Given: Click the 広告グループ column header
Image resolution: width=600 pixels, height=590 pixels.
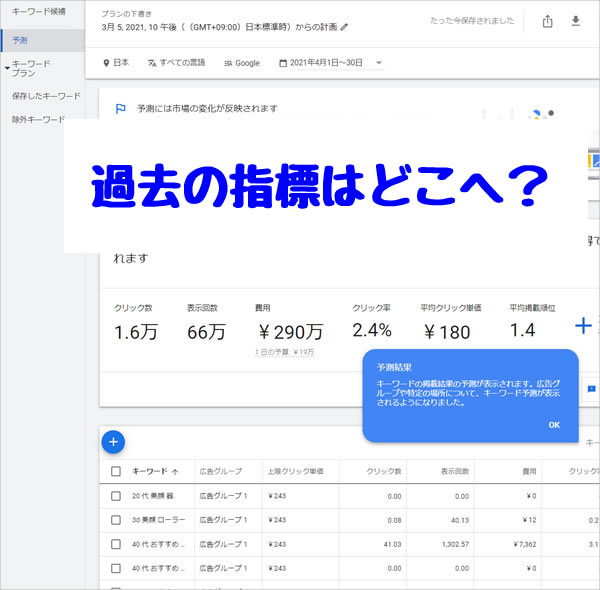Looking at the screenshot, I should click(221, 471).
